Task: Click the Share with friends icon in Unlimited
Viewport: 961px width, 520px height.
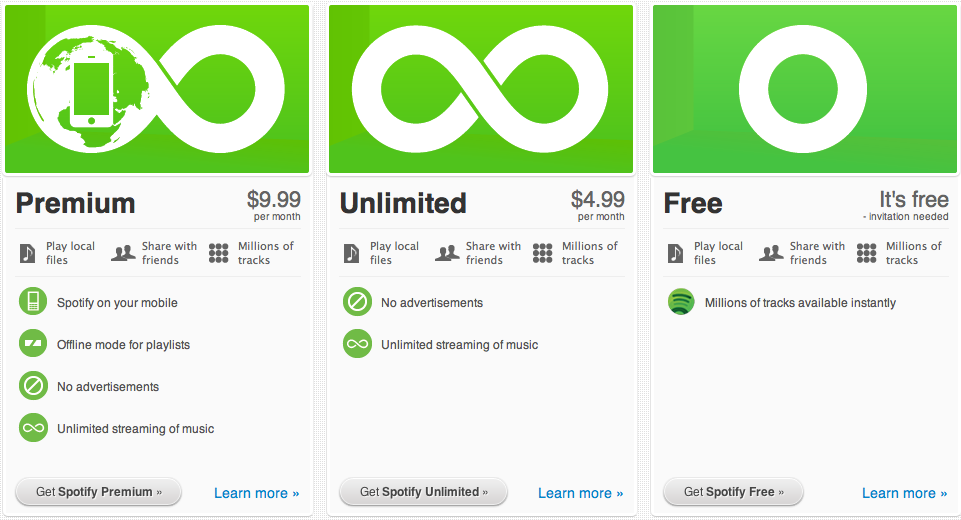Action: [447, 253]
